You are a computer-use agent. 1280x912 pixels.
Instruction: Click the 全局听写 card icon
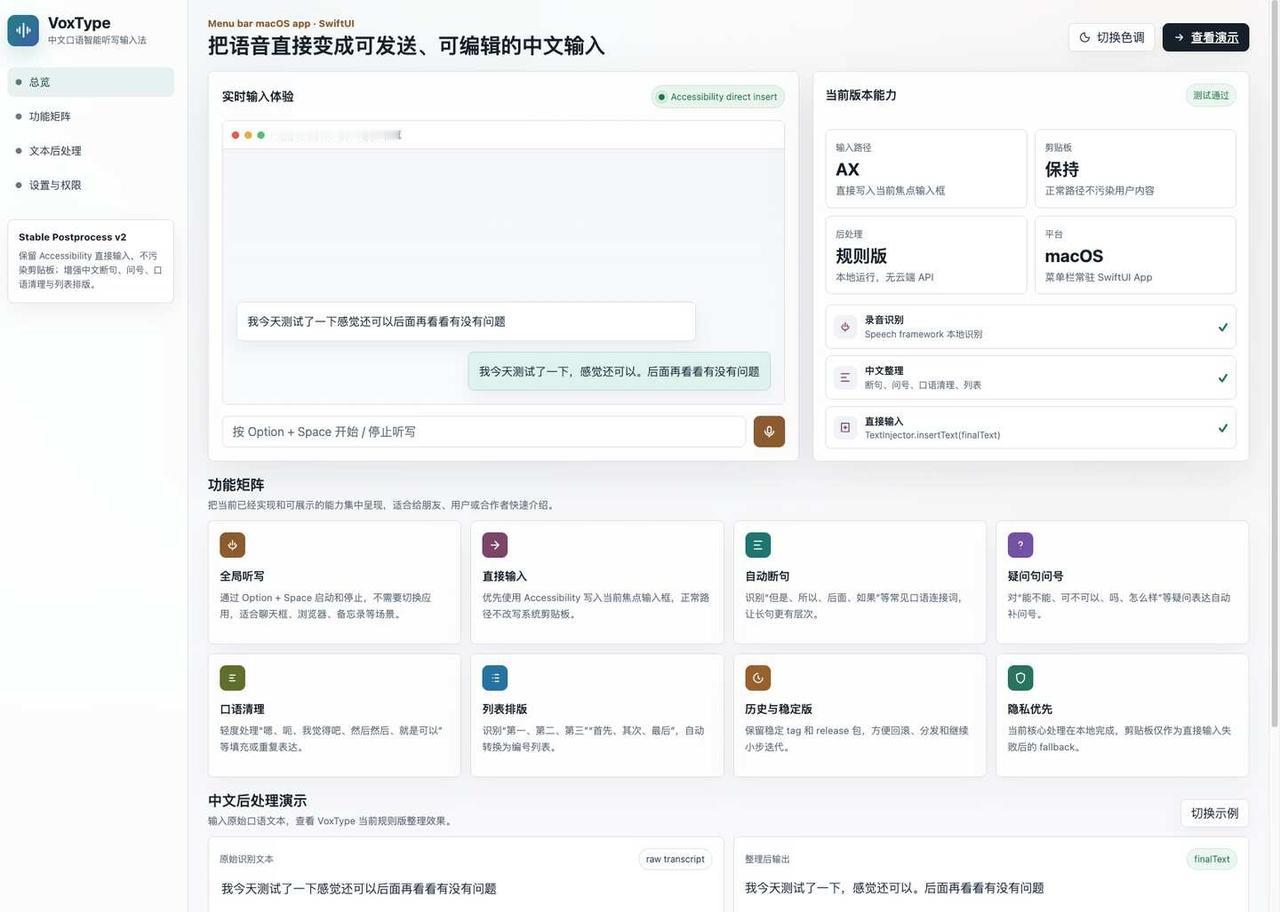232,545
